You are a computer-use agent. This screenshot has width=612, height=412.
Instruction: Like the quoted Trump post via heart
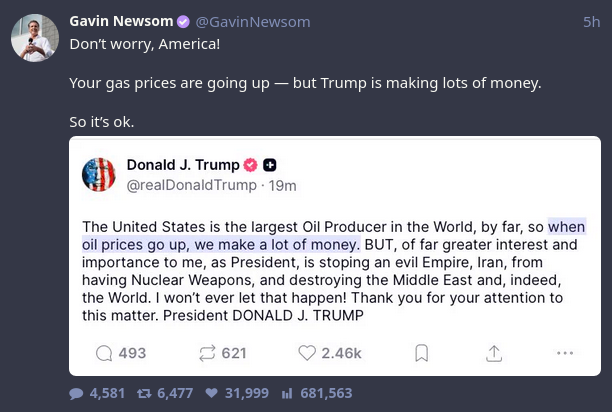307,353
